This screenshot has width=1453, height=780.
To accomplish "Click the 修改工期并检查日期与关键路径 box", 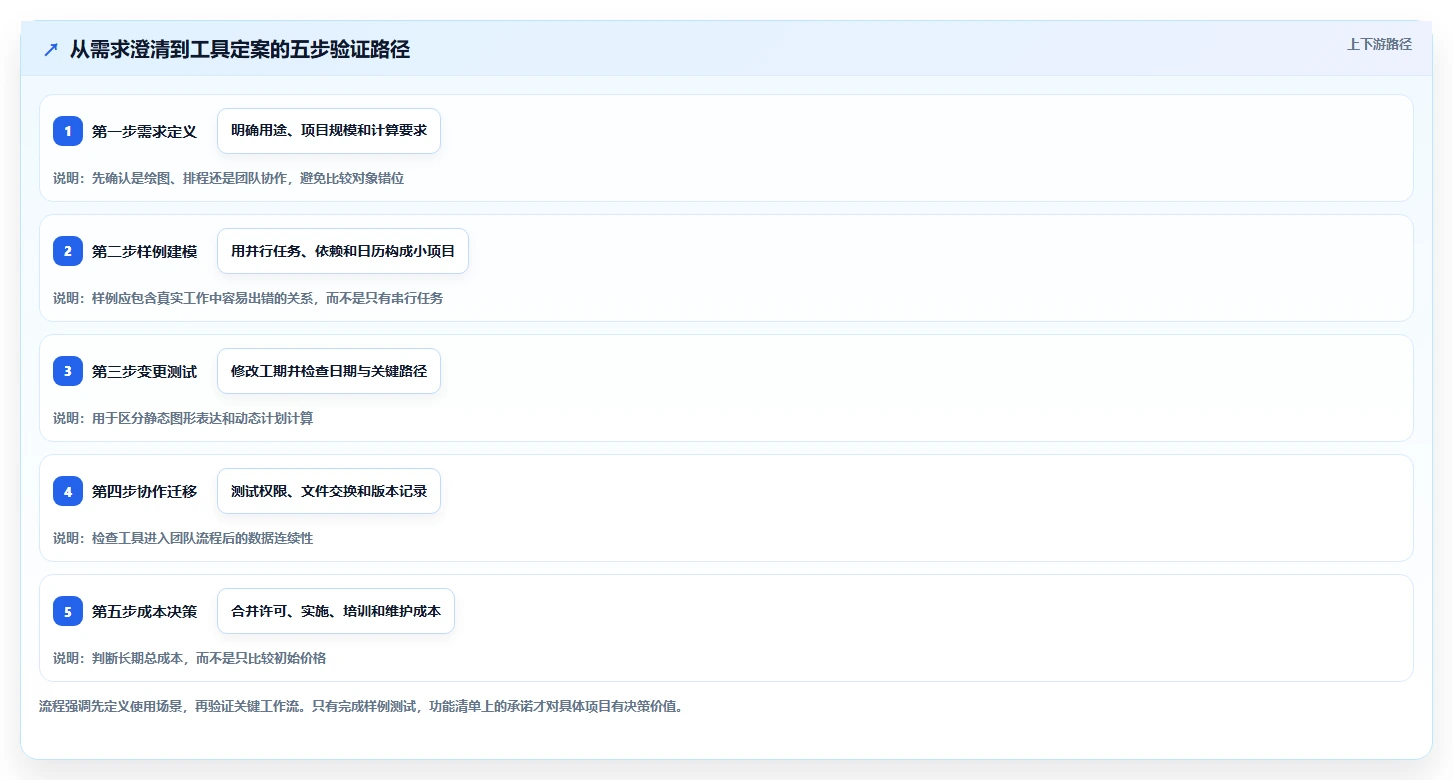I will click(329, 371).
